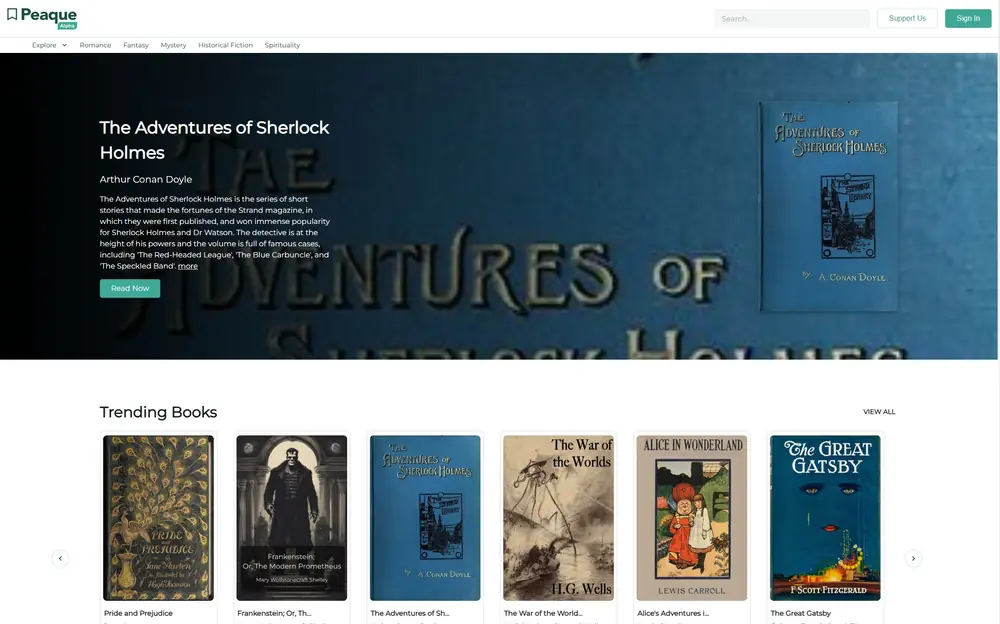
Task: Click 'Pride and Prejudice' title text
Action: click(138, 613)
